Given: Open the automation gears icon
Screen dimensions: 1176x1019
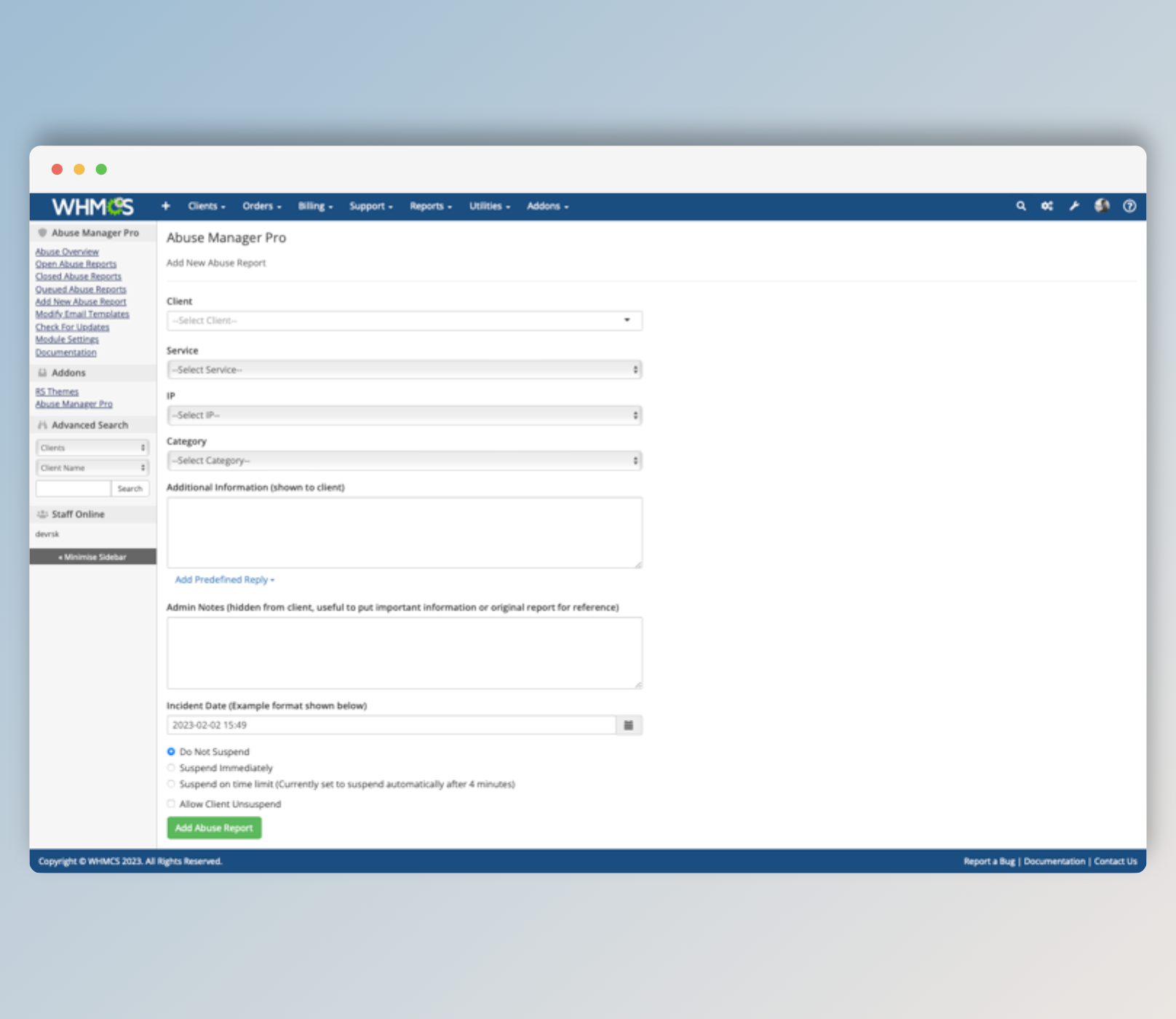Looking at the screenshot, I should (x=1047, y=206).
